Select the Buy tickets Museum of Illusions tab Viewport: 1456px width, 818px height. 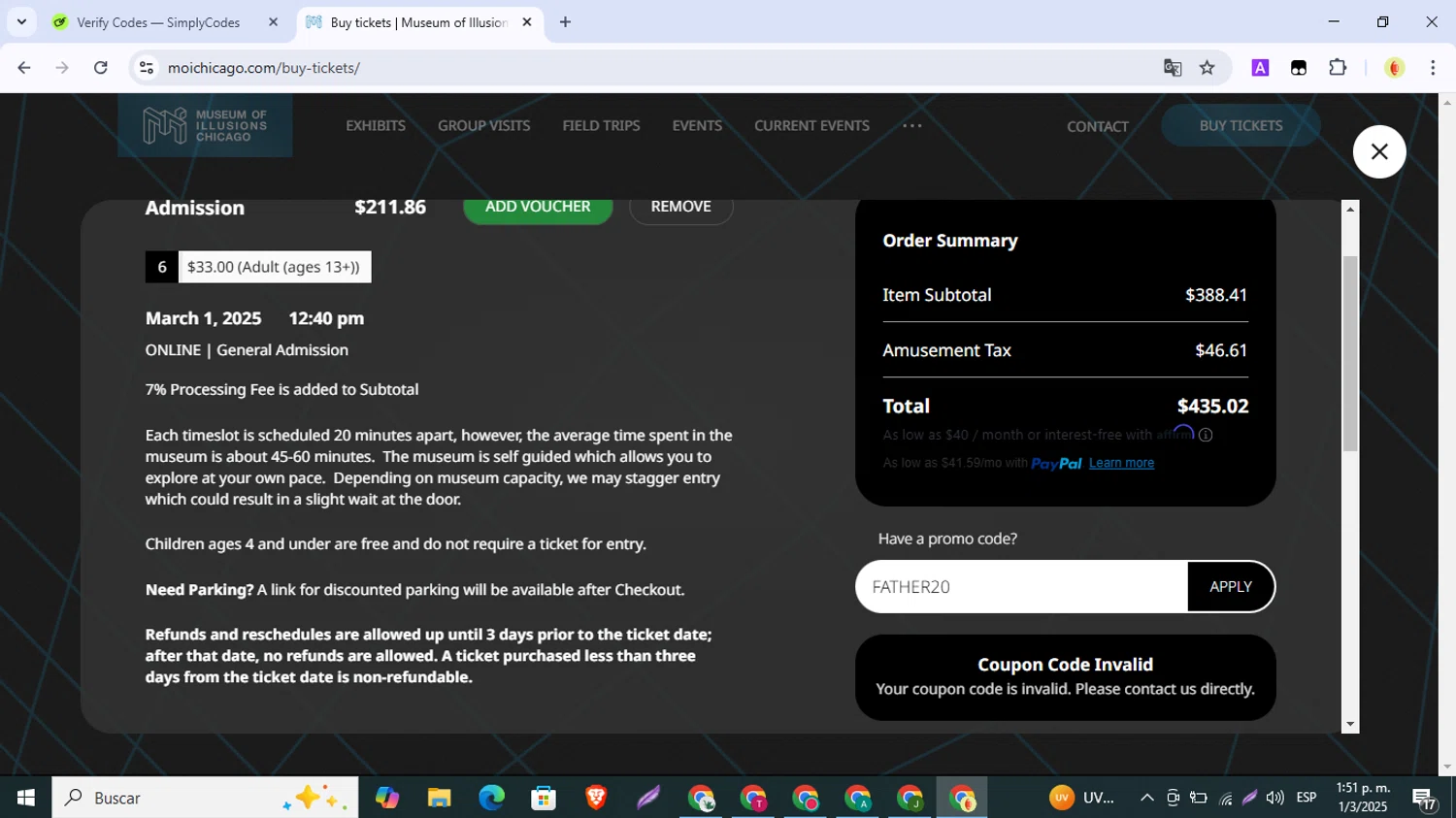[417, 22]
